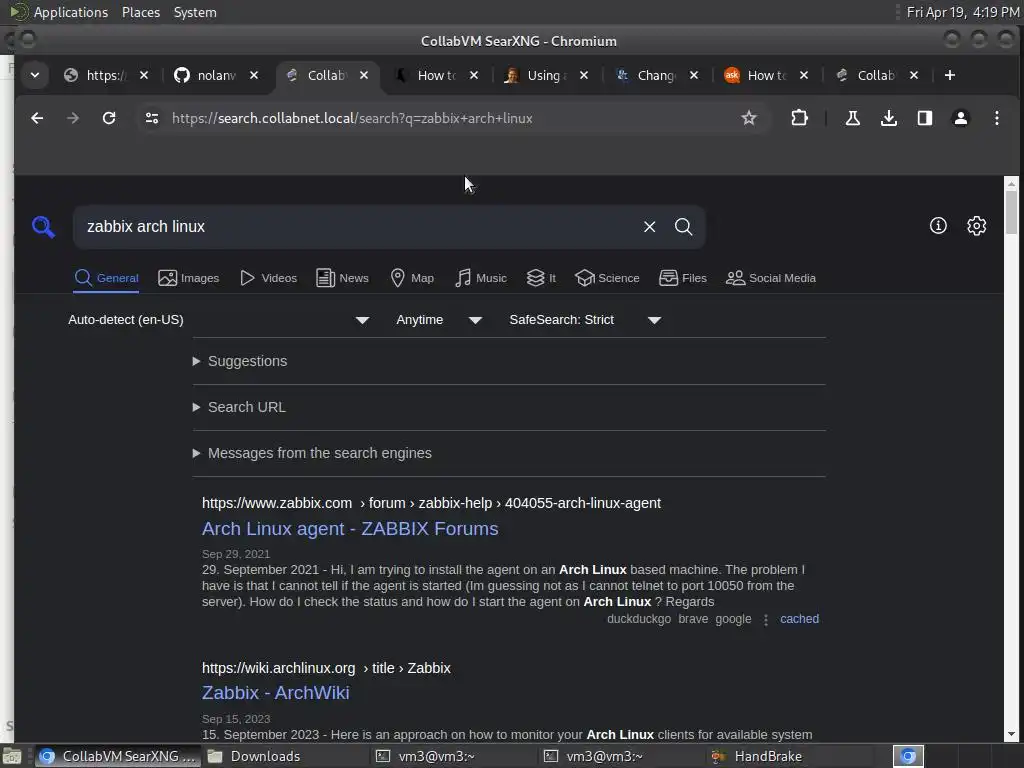1024x768 pixels.
Task: Close the nolanv GitHub tab
Action: [x=254, y=76]
